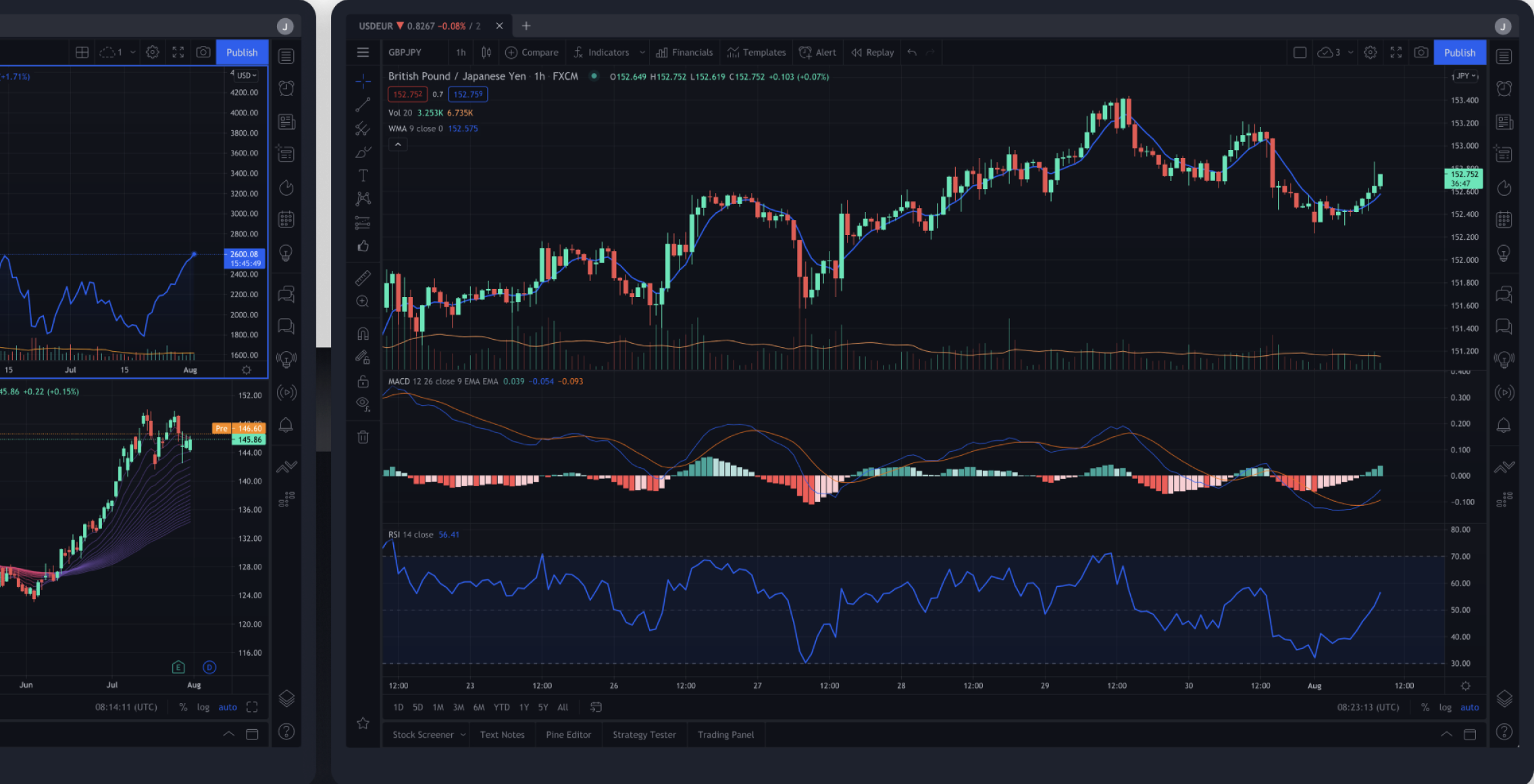The image size is (1534, 784).
Task: Click the trash remove drawings icon
Action: click(363, 437)
